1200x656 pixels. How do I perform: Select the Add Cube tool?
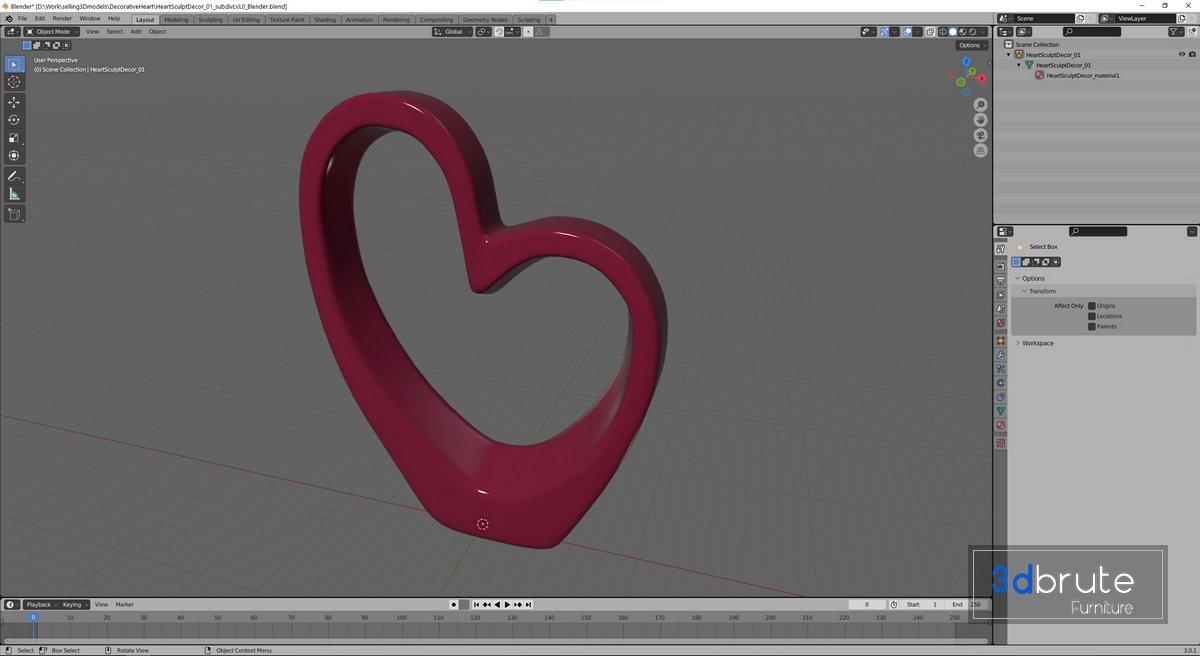coord(14,214)
